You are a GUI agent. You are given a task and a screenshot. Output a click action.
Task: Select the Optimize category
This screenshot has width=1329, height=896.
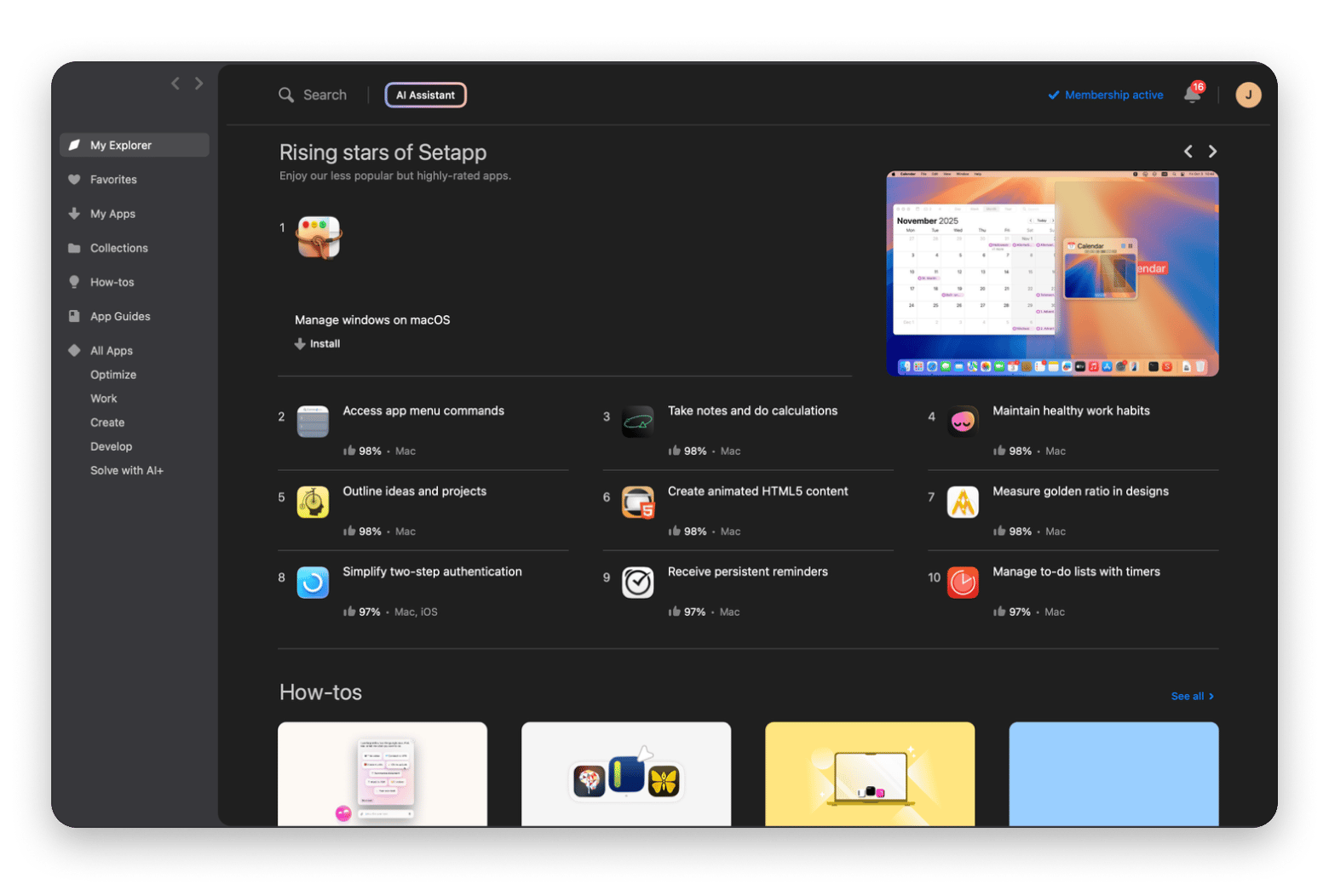[113, 375]
